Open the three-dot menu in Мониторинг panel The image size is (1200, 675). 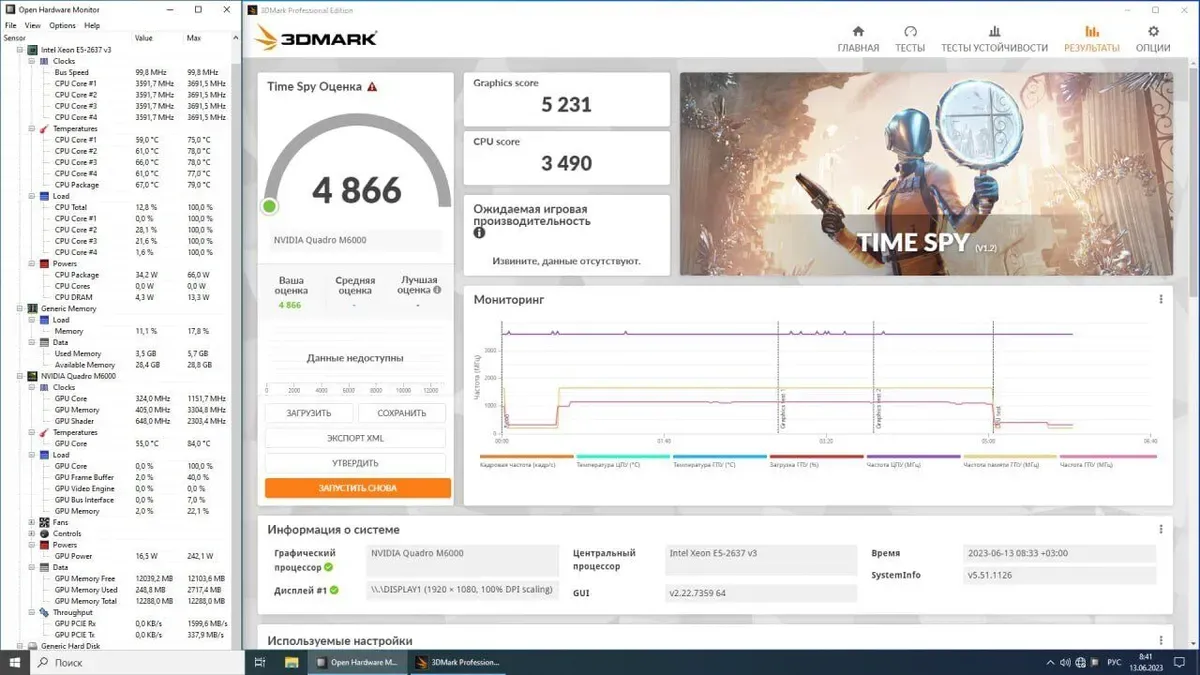tap(1160, 299)
